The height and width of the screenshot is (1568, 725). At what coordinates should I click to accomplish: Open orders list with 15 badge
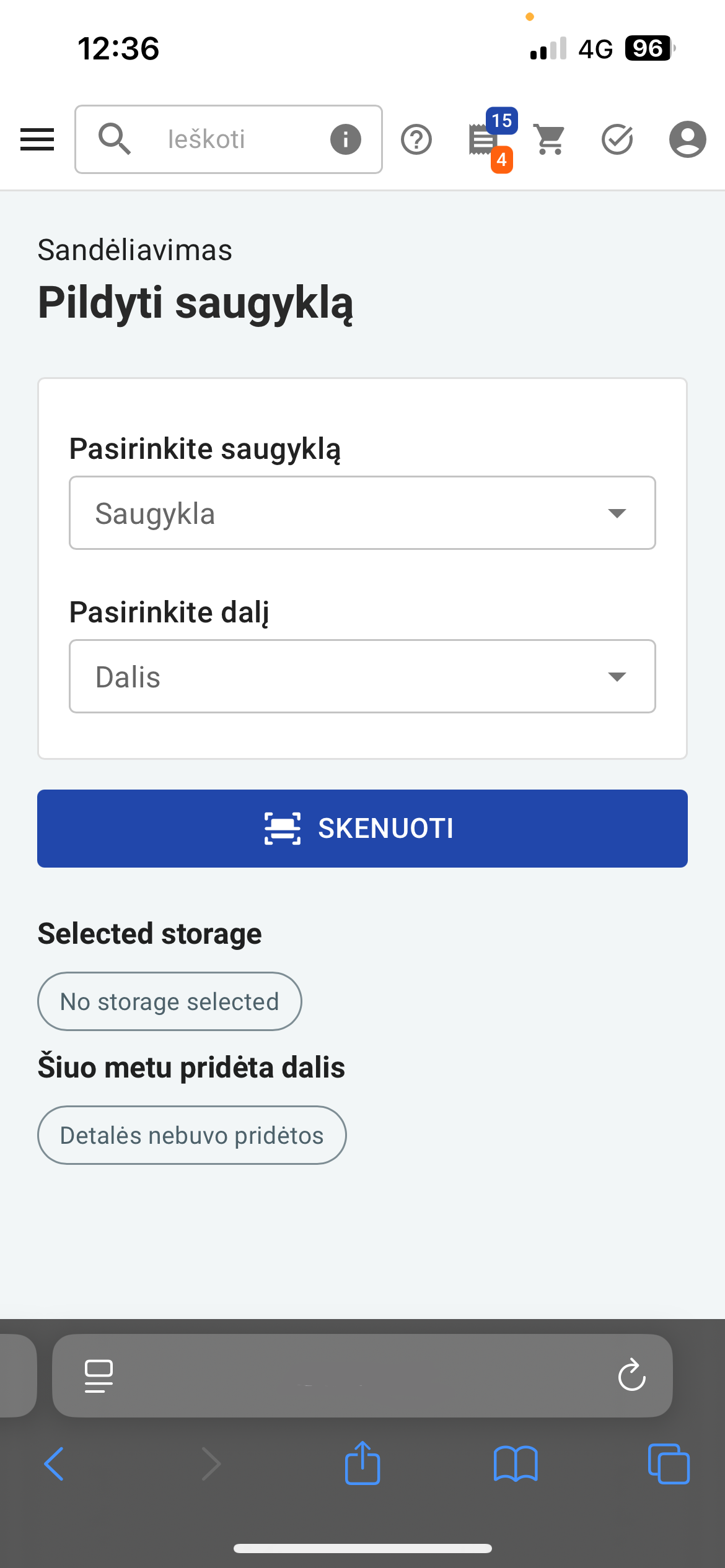click(x=490, y=140)
